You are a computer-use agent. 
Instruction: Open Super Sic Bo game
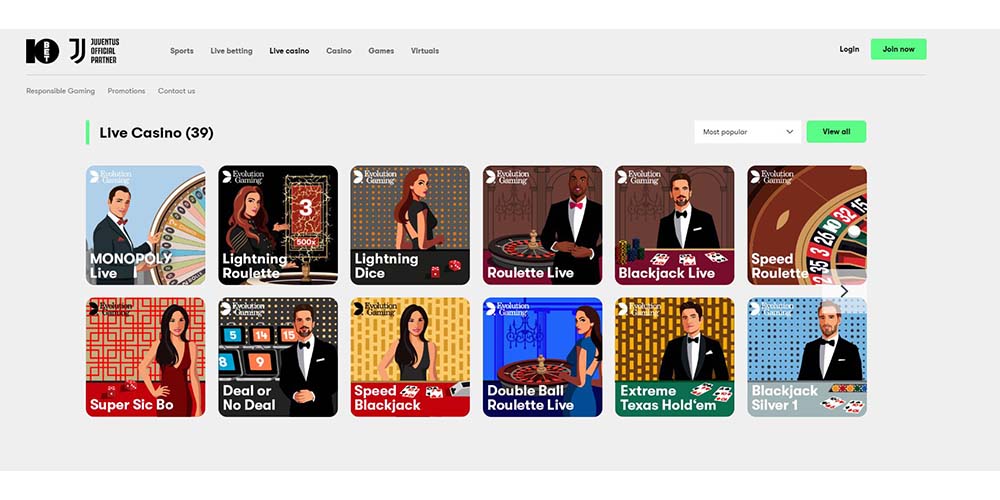point(145,357)
